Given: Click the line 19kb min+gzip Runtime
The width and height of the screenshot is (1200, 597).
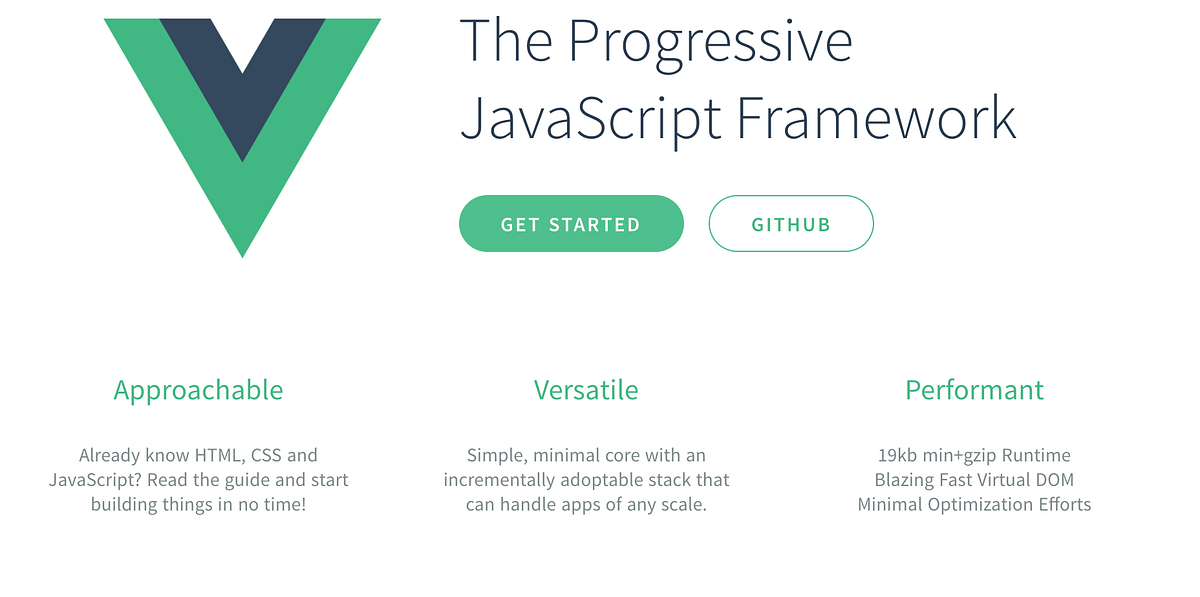Looking at the screenshot, I should coord(974,454).
